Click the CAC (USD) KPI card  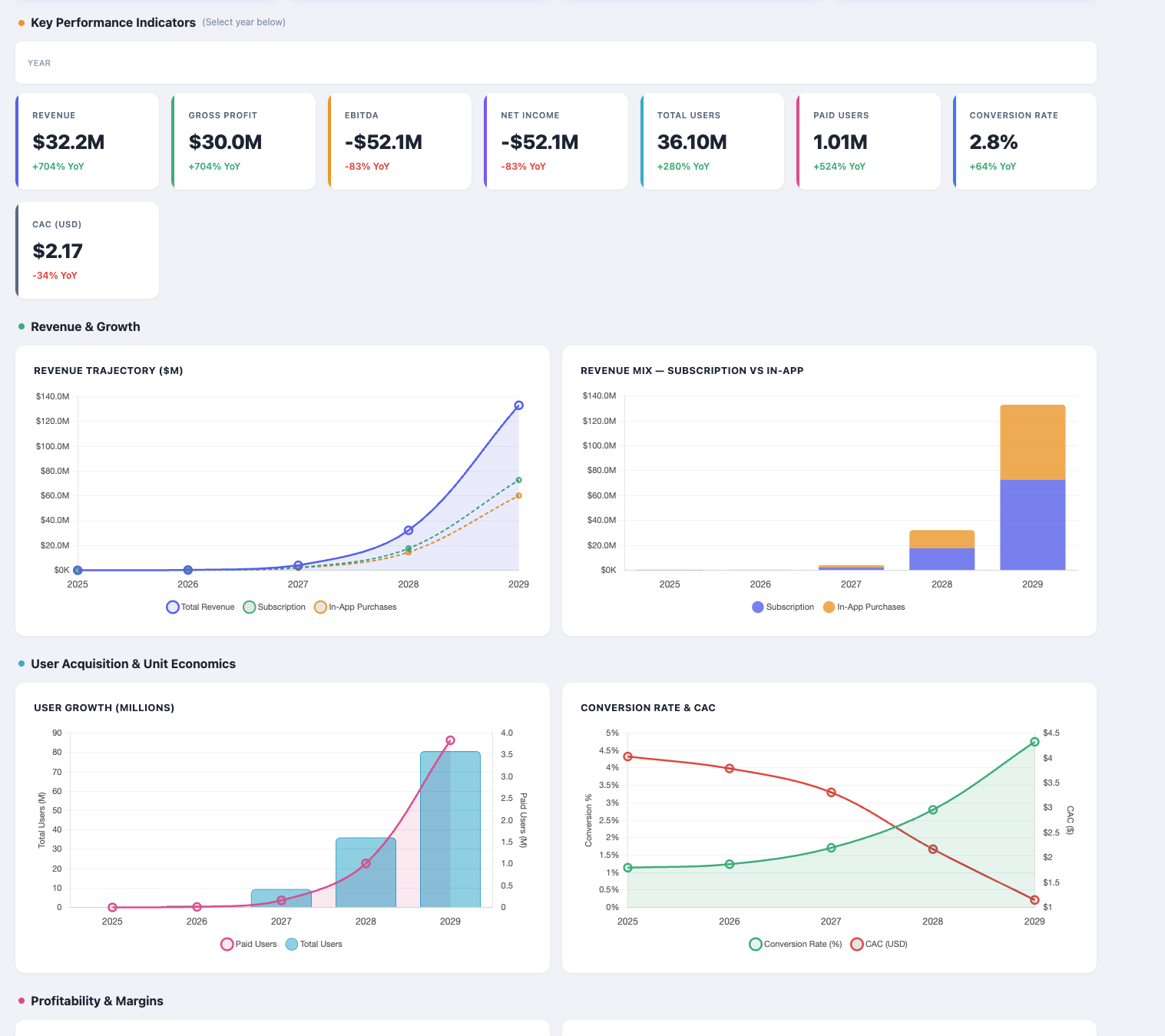click(x=88, y=250)
